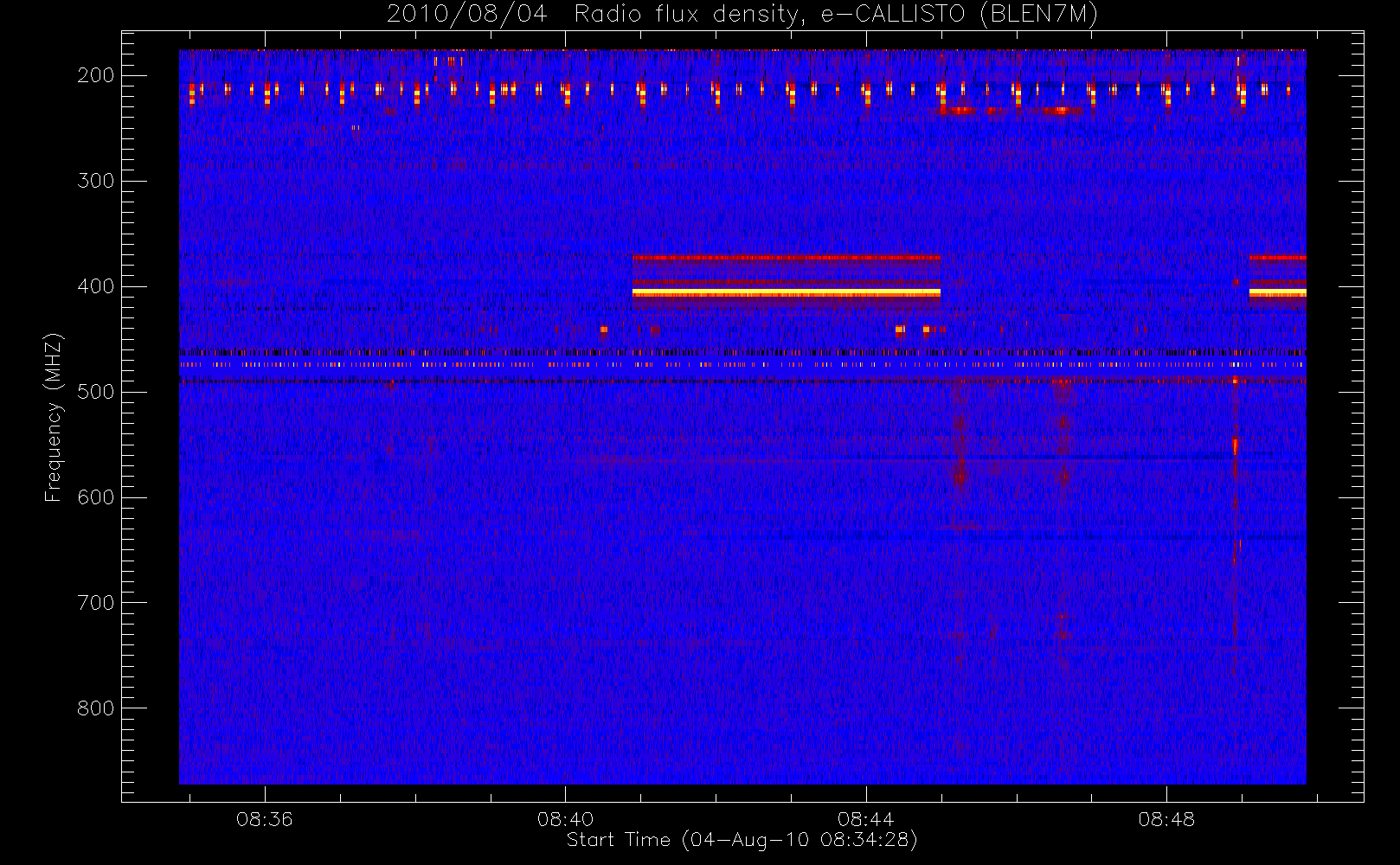Screen dimensions: 1400x865
Task: Click the 400 frequency tick label
Action: pos(95,286)
